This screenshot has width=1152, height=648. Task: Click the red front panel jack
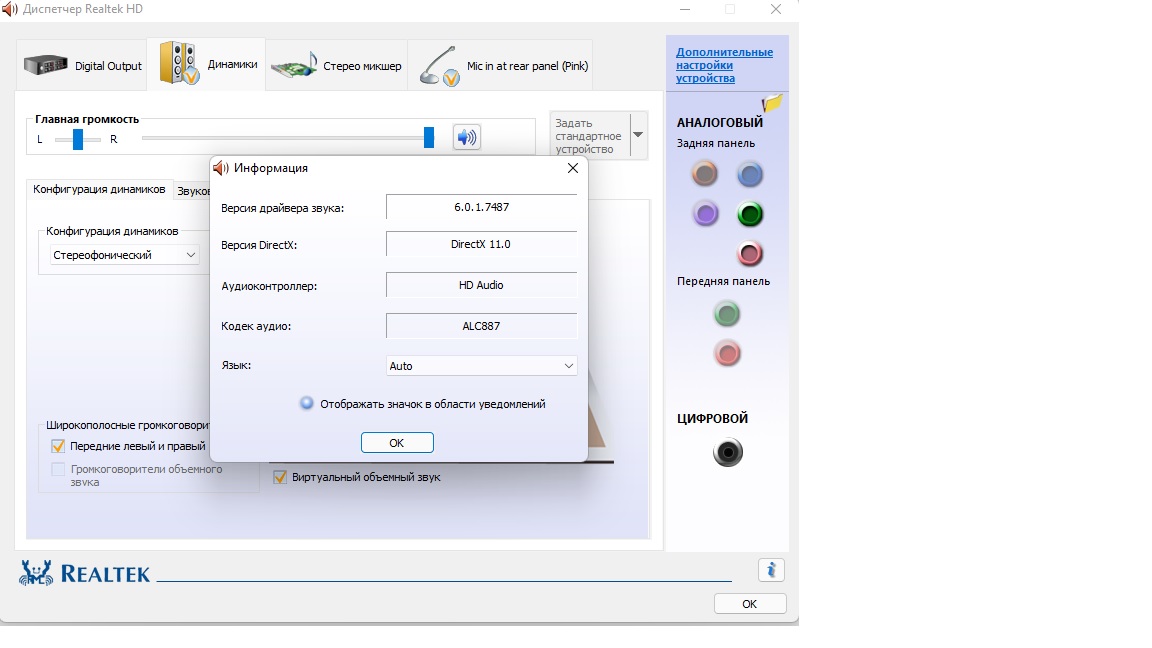pyautogui.click(x=727, y=354)
